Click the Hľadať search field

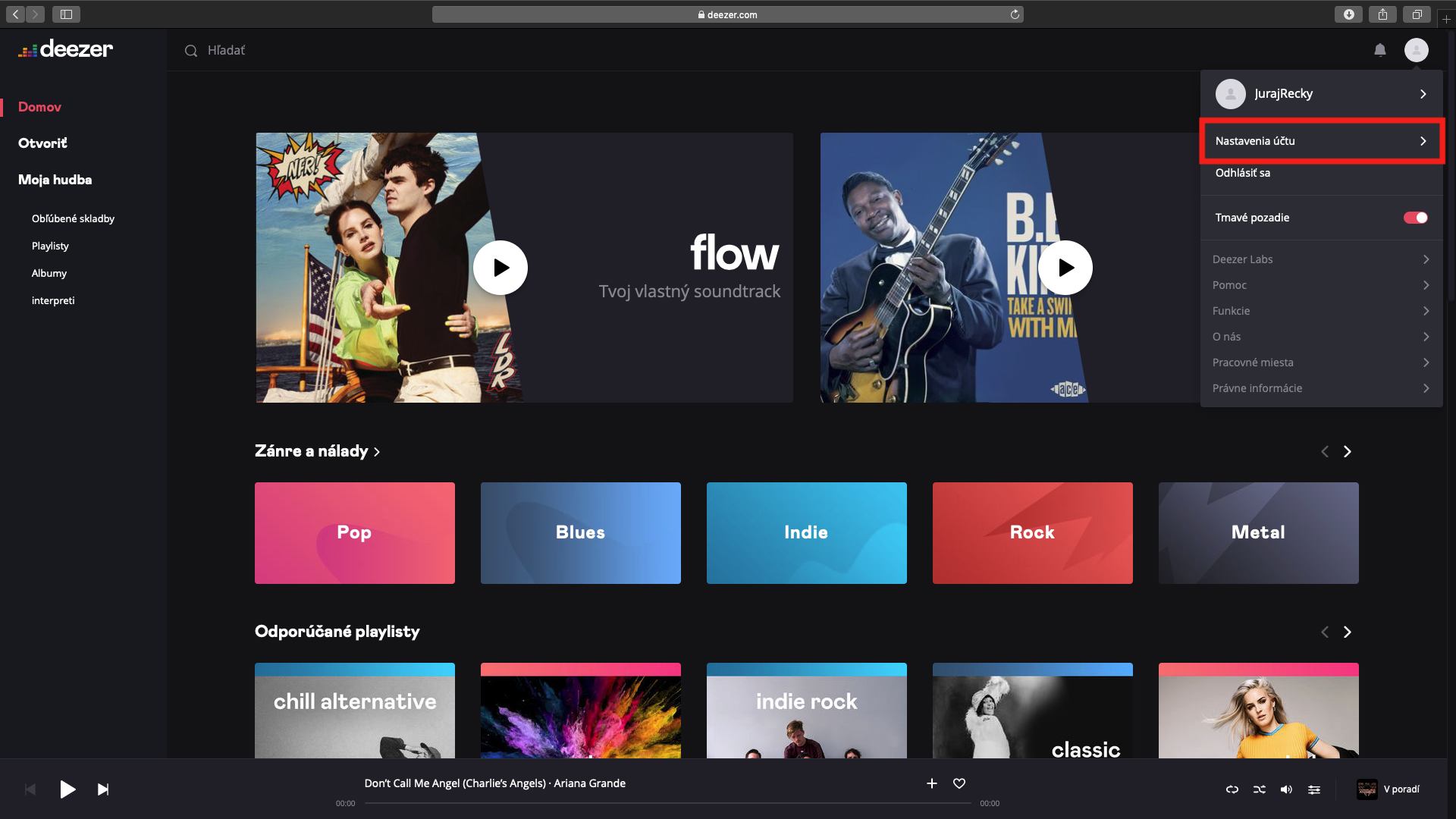(x=226, y=51)
